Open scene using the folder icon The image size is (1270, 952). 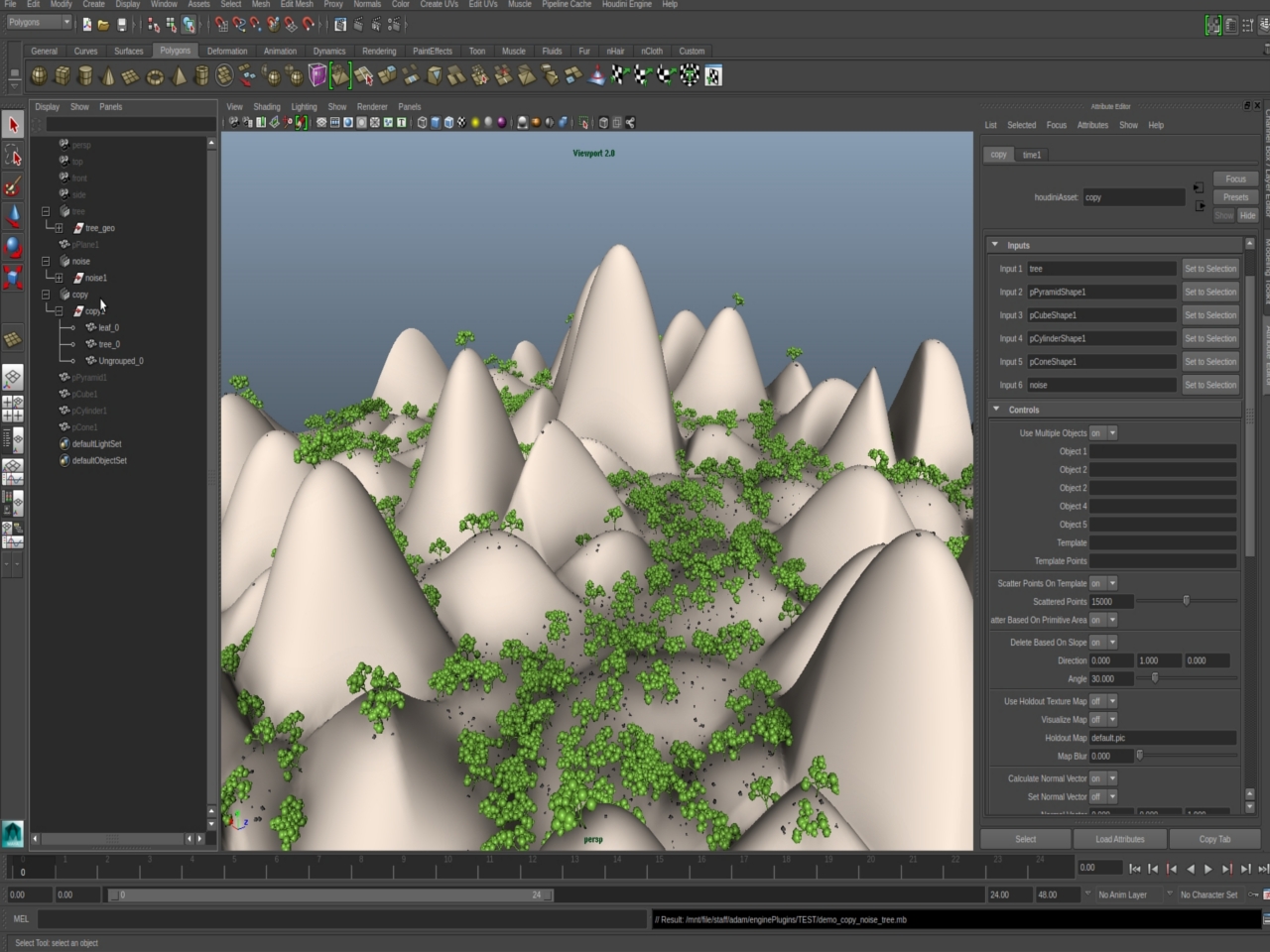point(103,25)
